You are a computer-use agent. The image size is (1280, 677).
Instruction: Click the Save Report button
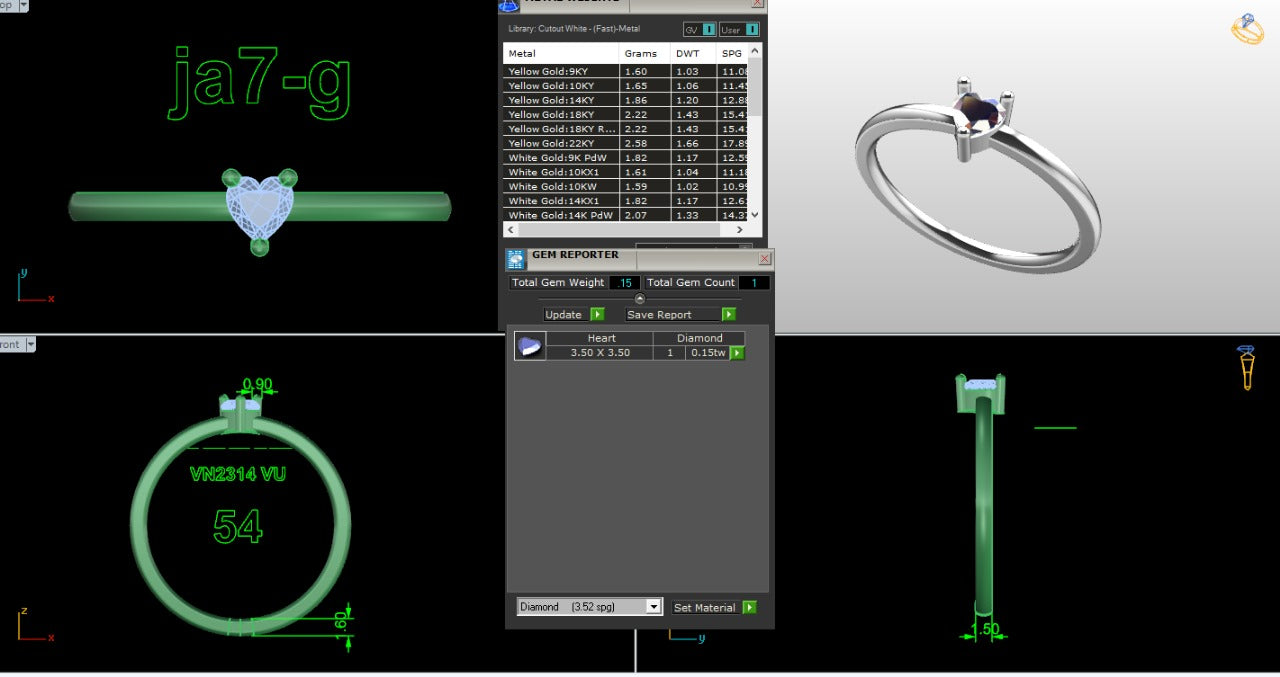point(680,314)
